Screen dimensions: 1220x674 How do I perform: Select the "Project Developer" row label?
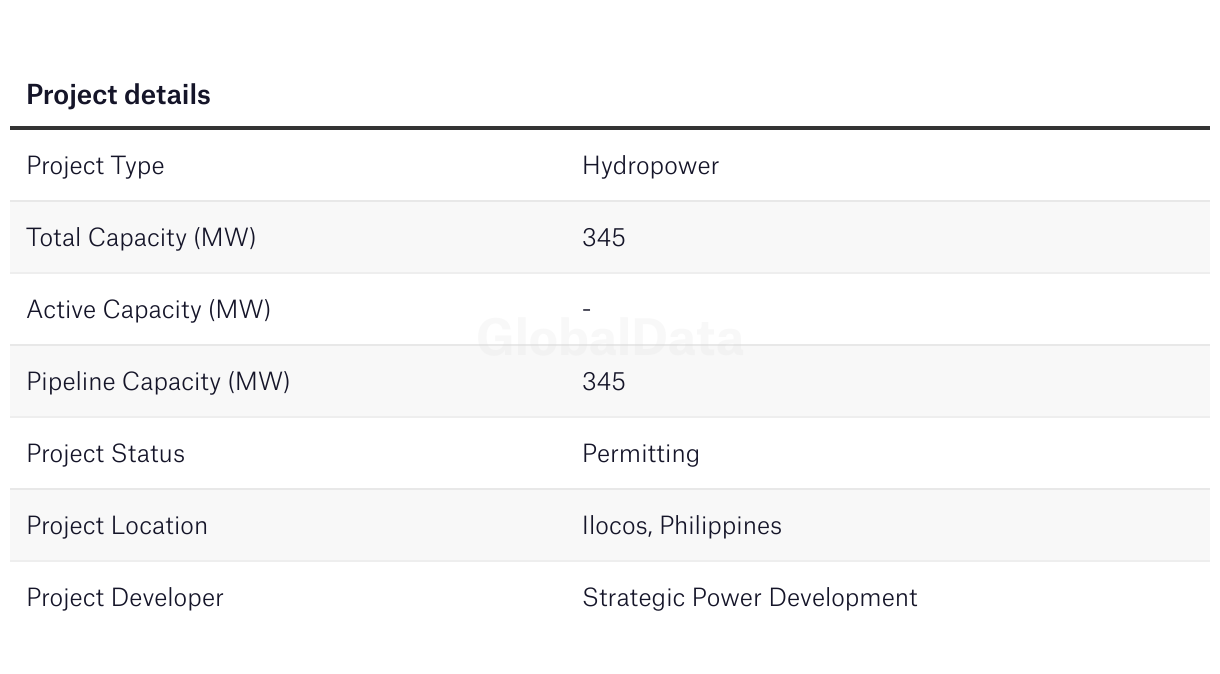coord(125,598)
